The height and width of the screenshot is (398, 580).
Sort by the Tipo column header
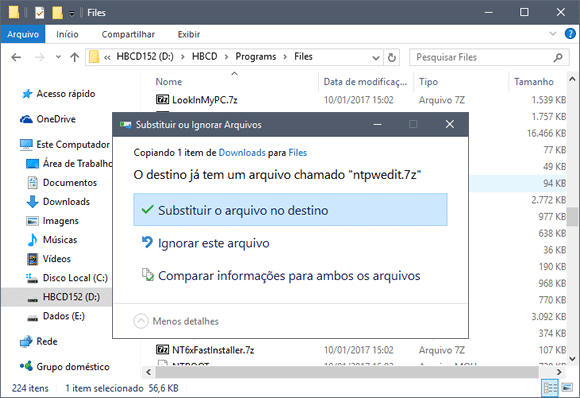click(x=428, y=82)
